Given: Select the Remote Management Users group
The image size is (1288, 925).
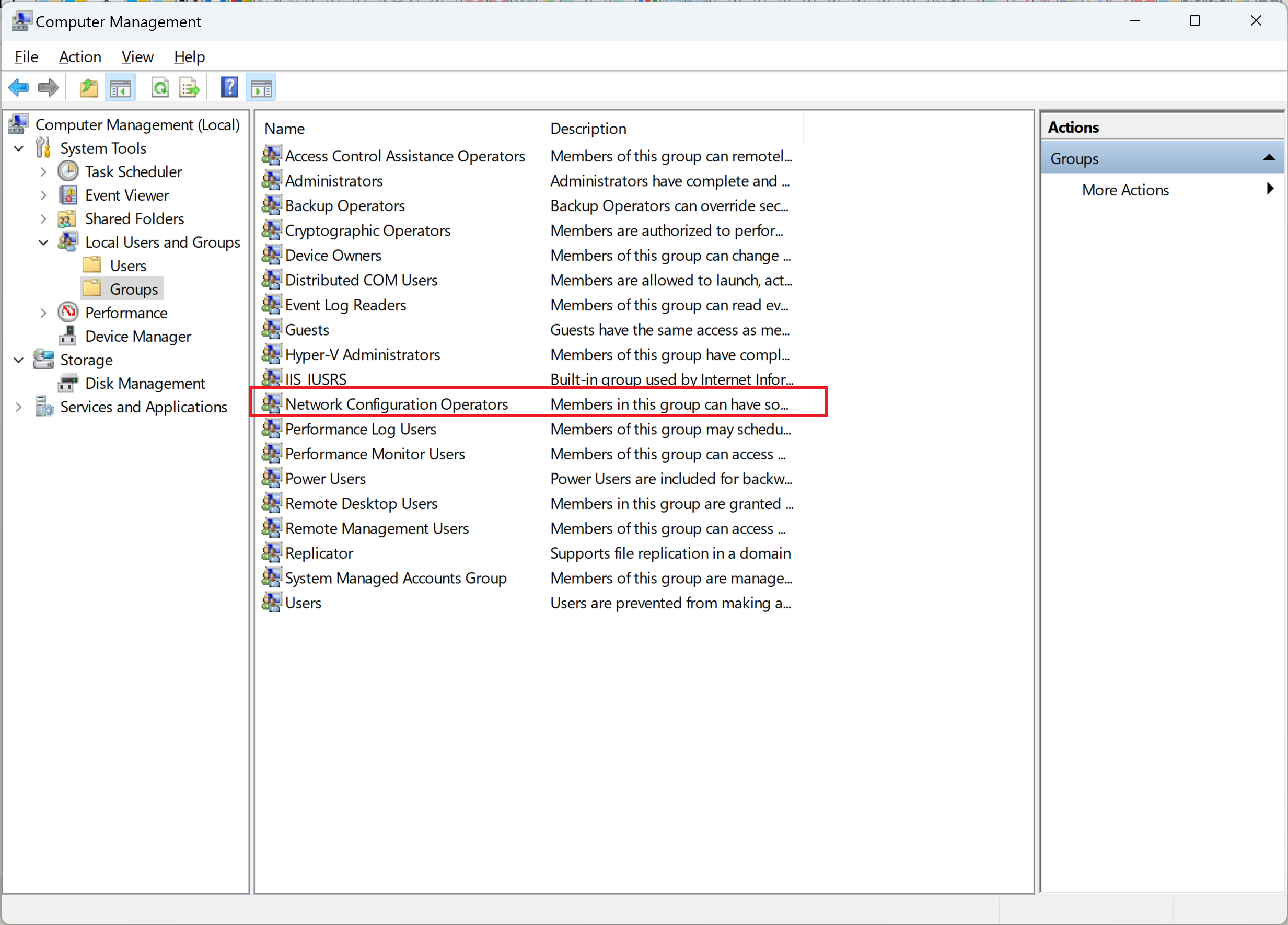Looking at the screenshot, I should pos(377,528).
